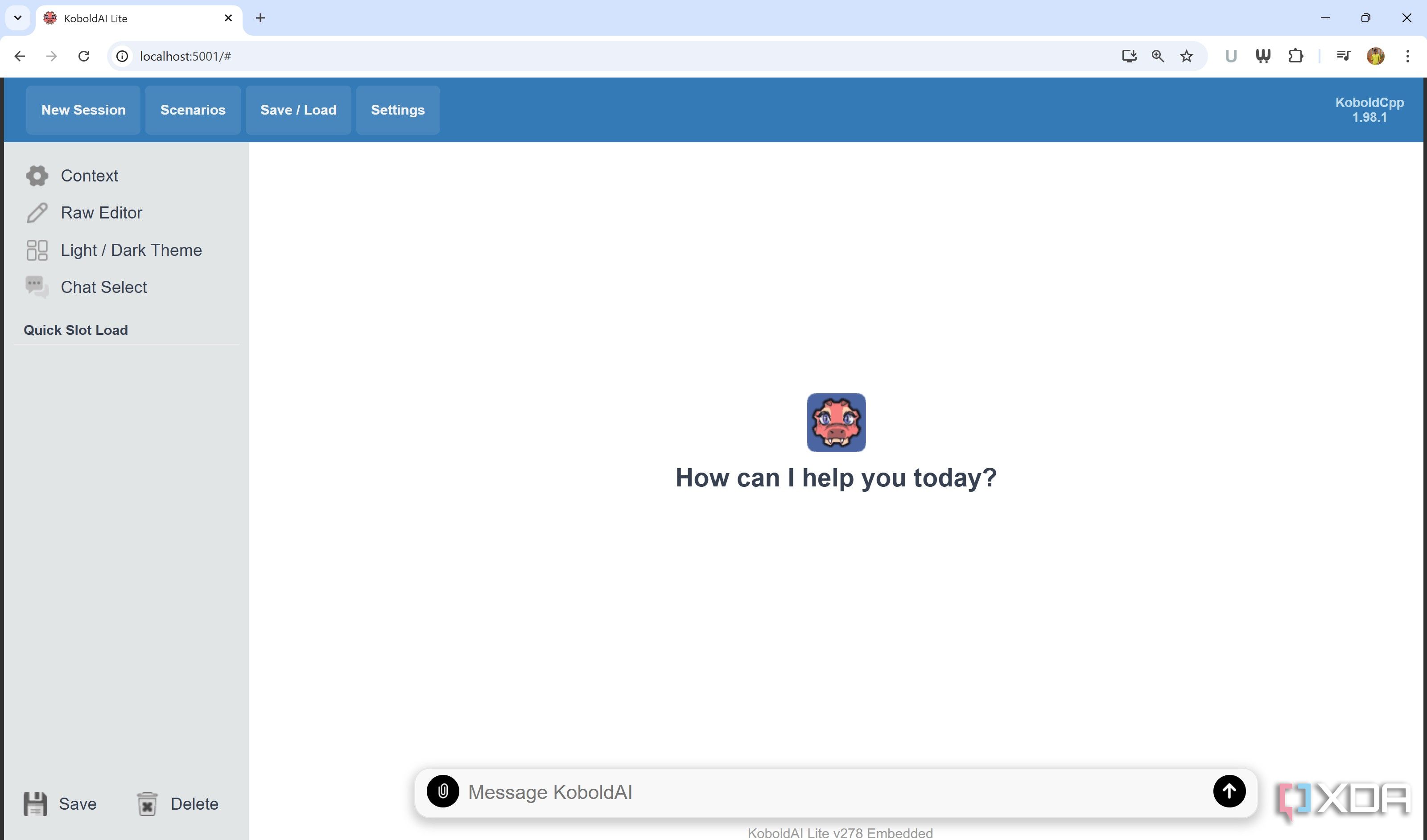1427x840 pixels.
Task: Click the Raw Editor label
Action: [101, 213]
